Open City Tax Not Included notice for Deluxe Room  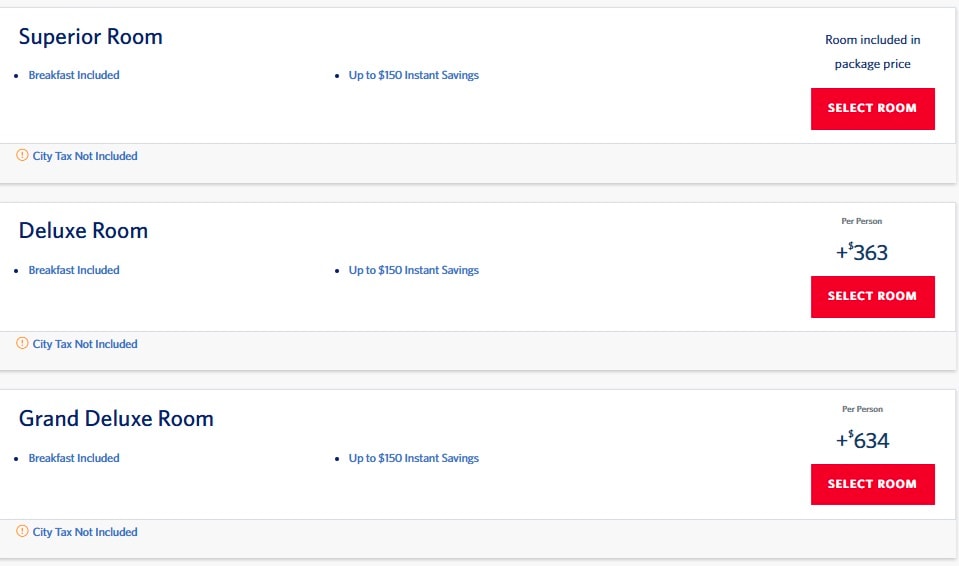click(x=85, y=344)
